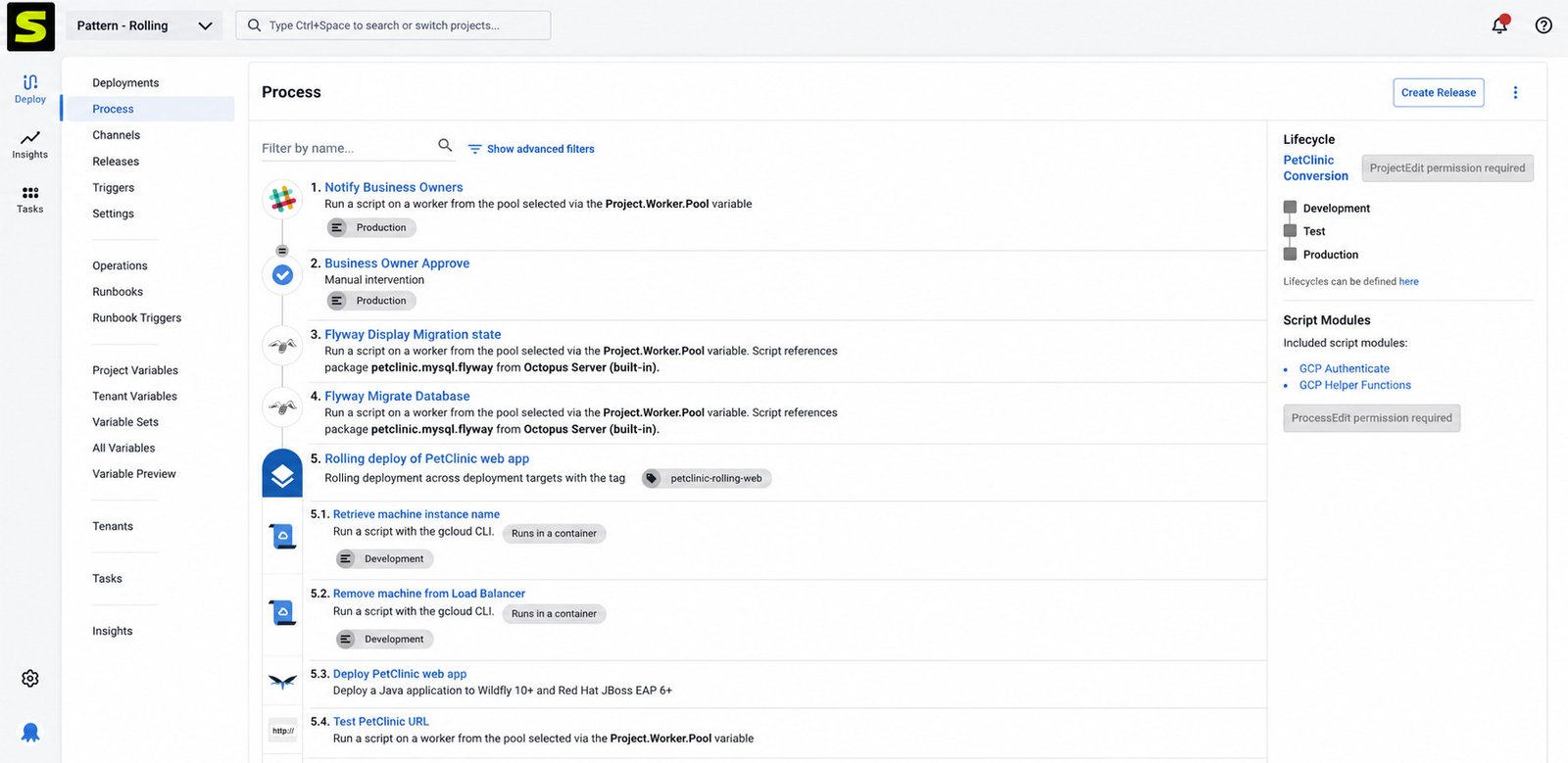Image resolution: width=1568 pixels, height=763 pixels.
Task: Open Retrieve machine instance name step
Action: coord(416,514)
